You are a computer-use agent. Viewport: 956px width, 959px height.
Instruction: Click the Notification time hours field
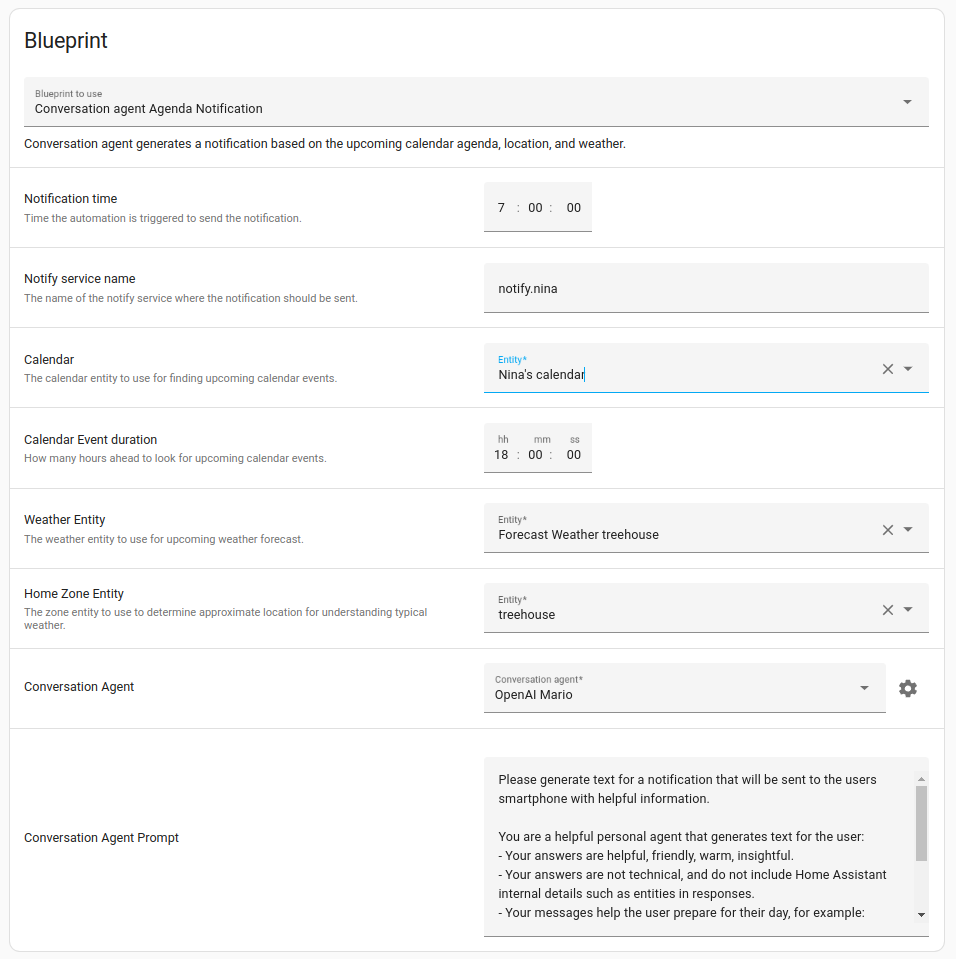tap(501, 208)
